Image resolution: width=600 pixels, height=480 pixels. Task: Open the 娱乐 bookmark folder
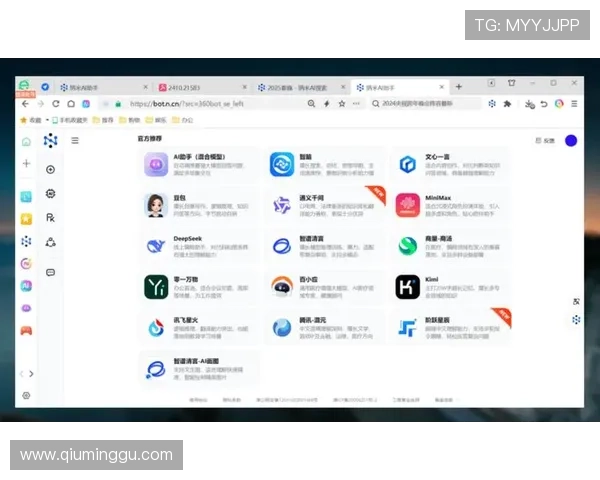click(x=156, y=120)
